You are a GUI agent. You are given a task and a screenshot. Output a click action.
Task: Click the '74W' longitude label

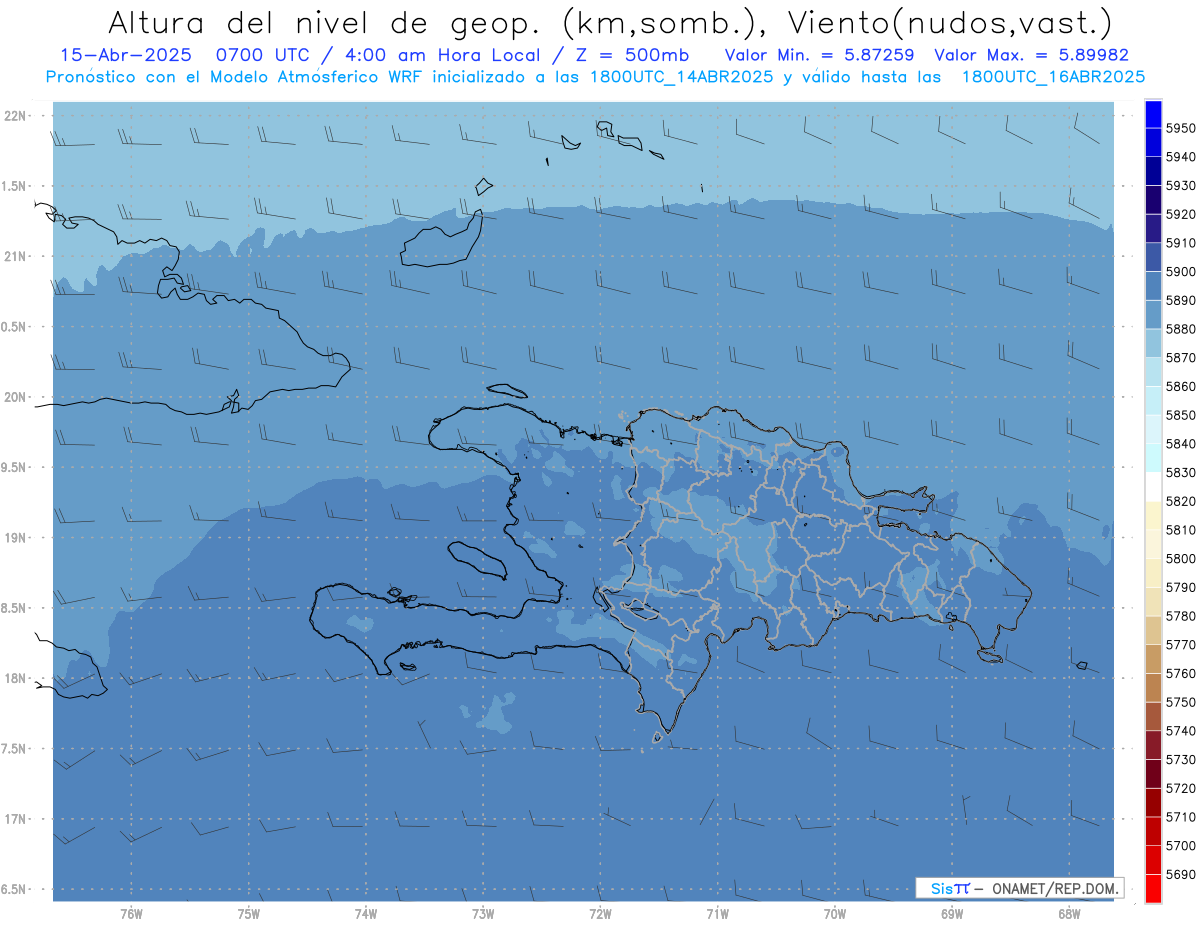point(366,913)
